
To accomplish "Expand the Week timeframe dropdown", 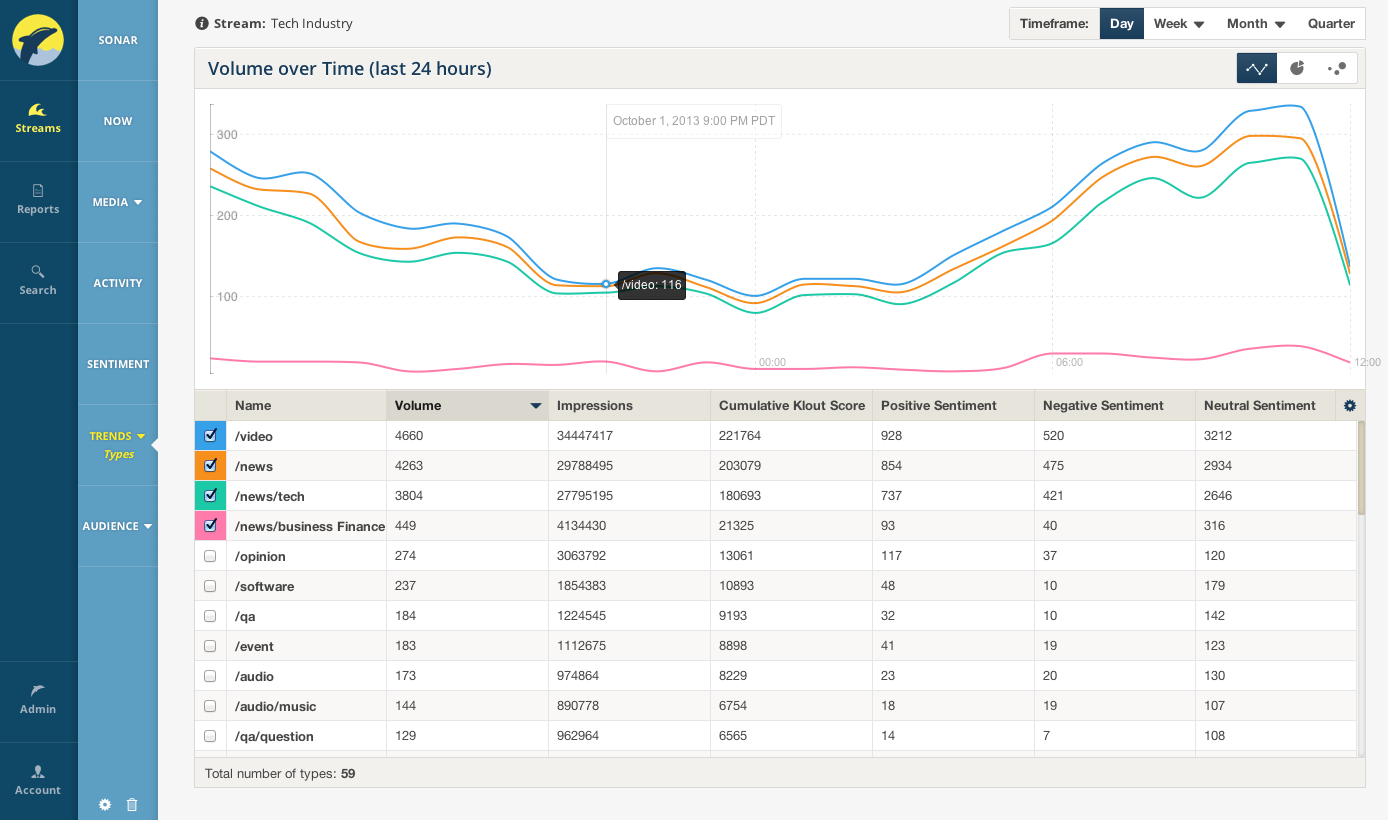I will coord(1178,23).
